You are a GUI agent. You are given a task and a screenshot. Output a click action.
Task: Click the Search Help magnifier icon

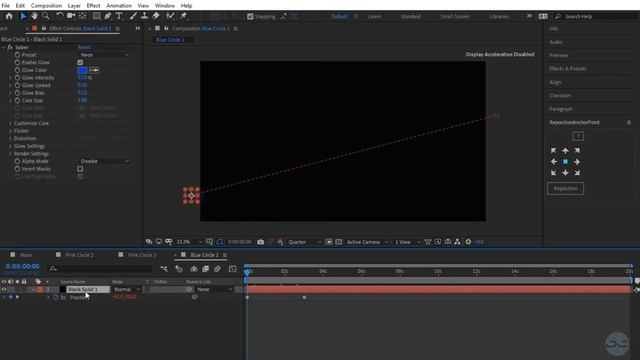pyautogui.click(x=558, y=16)
